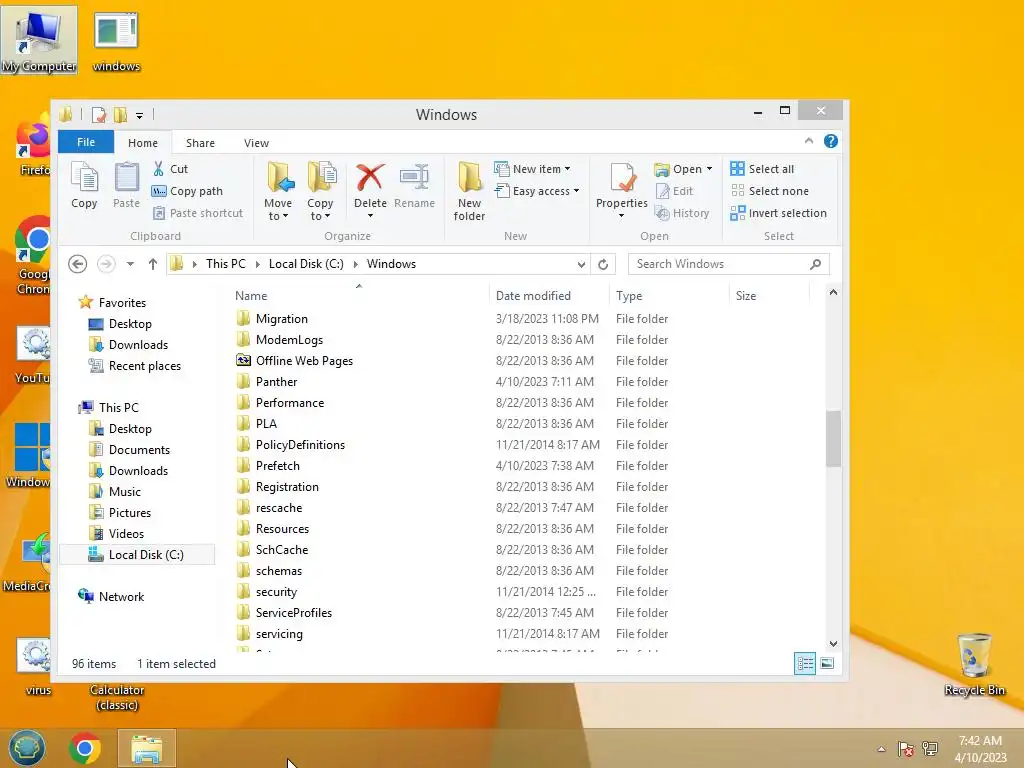Click Paste shortcut in the ribbon

(197, 213)
